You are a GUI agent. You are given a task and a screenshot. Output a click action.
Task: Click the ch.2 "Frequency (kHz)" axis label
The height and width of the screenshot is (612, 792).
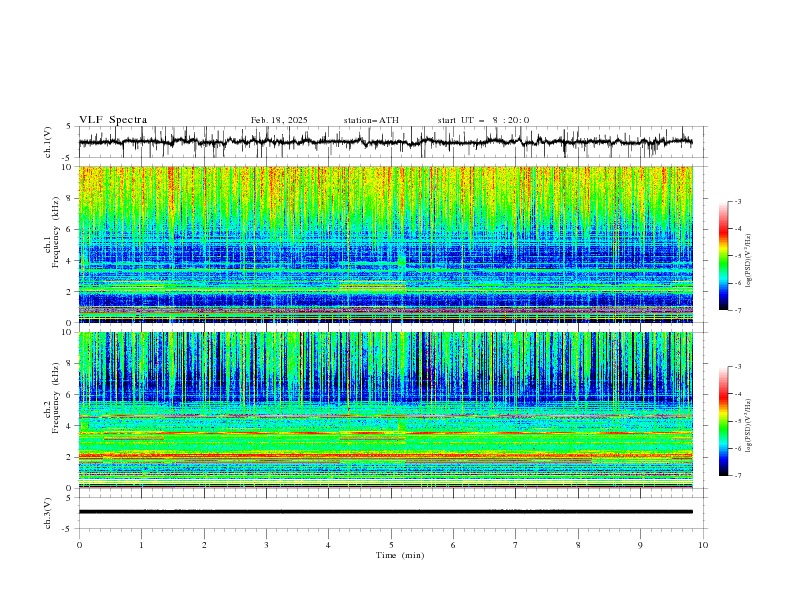coord(55,398)
